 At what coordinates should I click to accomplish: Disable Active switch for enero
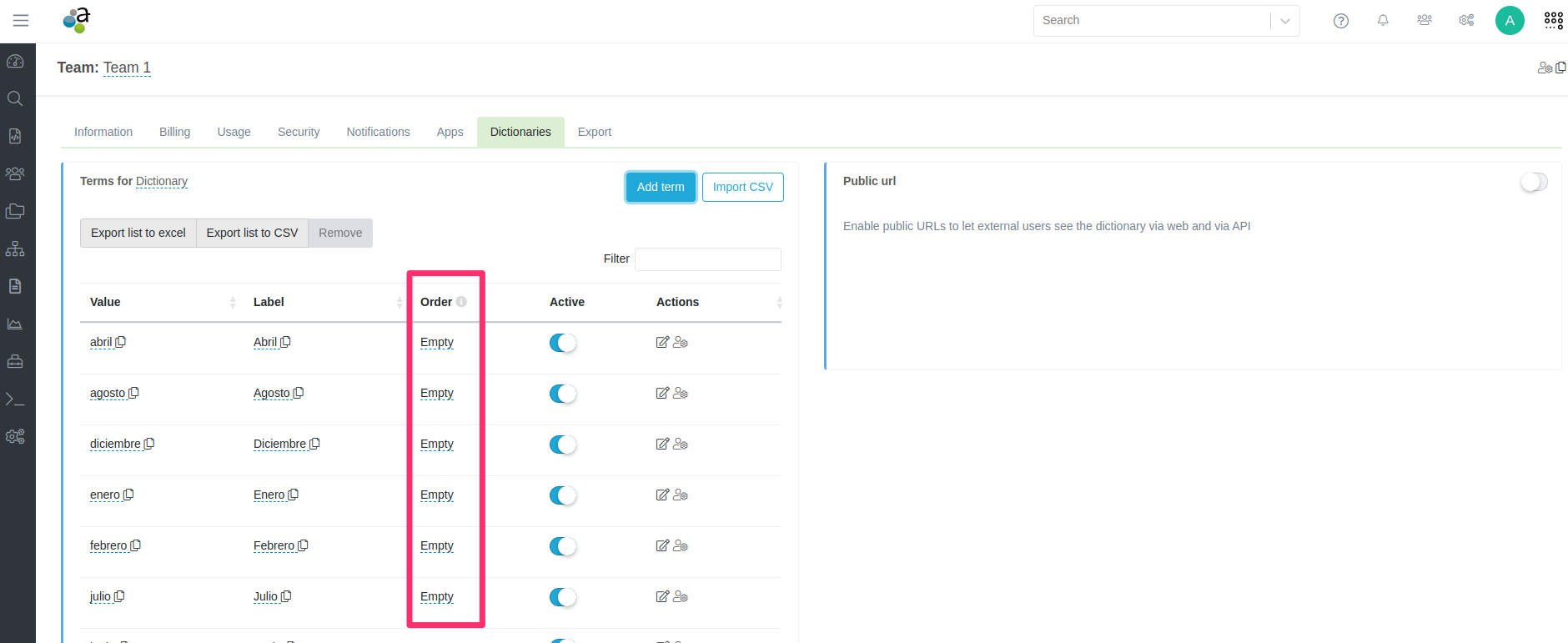(563, 495)
